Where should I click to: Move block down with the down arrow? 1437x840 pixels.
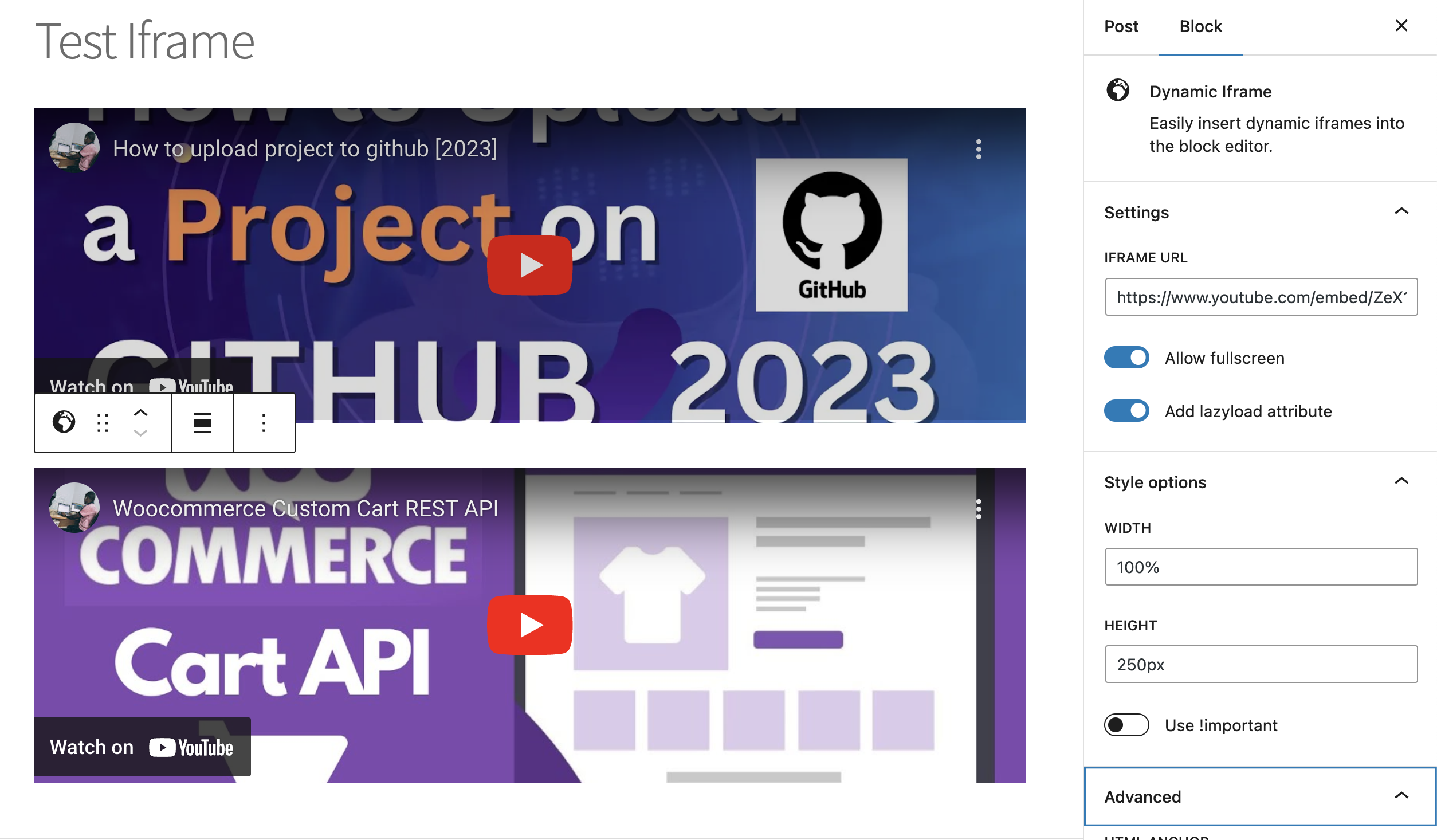tap(140, 433)
